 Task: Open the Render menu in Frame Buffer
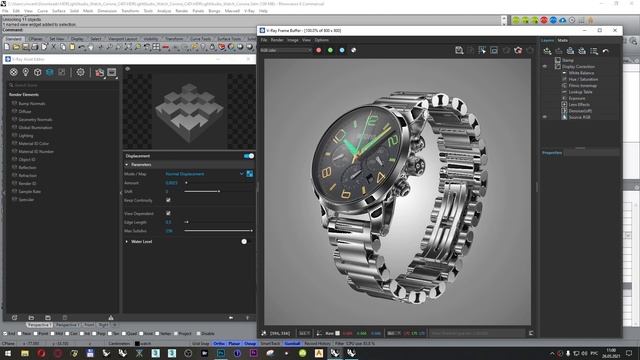pyautogui.click(x=277, y=40)
